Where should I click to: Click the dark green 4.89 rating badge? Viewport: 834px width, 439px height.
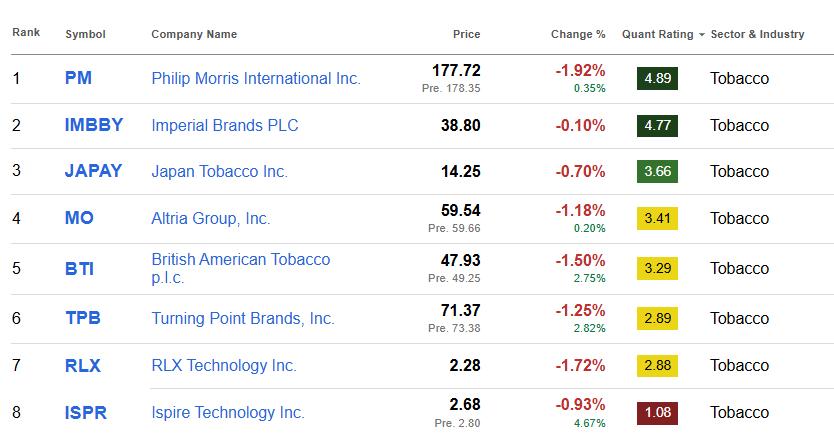[x=657, y=79]
